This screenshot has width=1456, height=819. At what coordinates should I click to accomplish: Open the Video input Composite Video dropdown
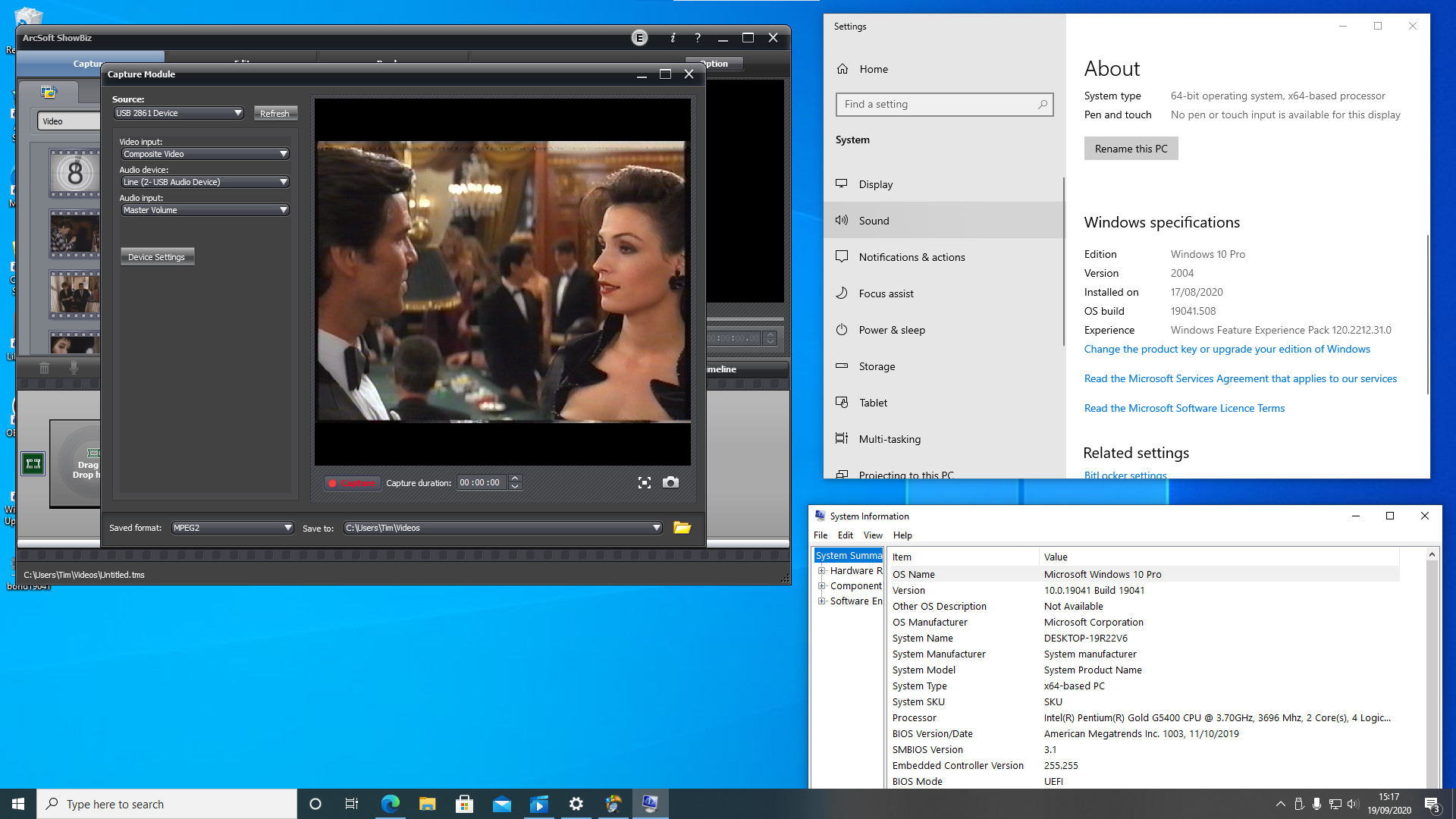click(x=206, y=154)
